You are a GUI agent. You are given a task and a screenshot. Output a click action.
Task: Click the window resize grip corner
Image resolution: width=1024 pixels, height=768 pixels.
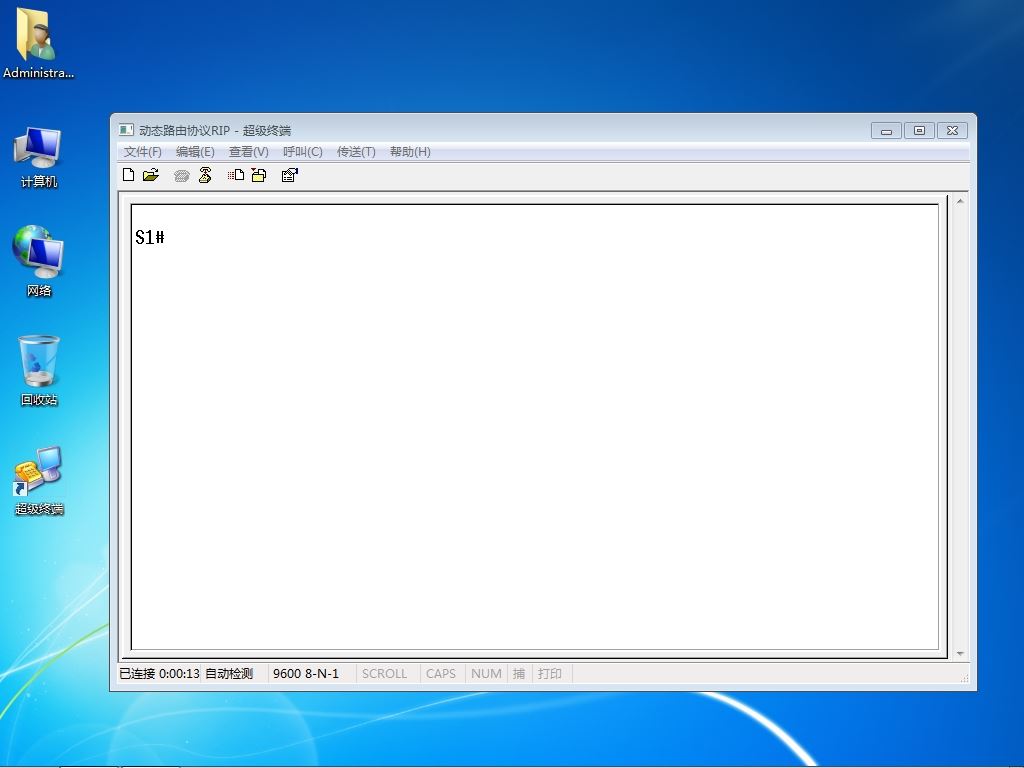tap(964, 678)
